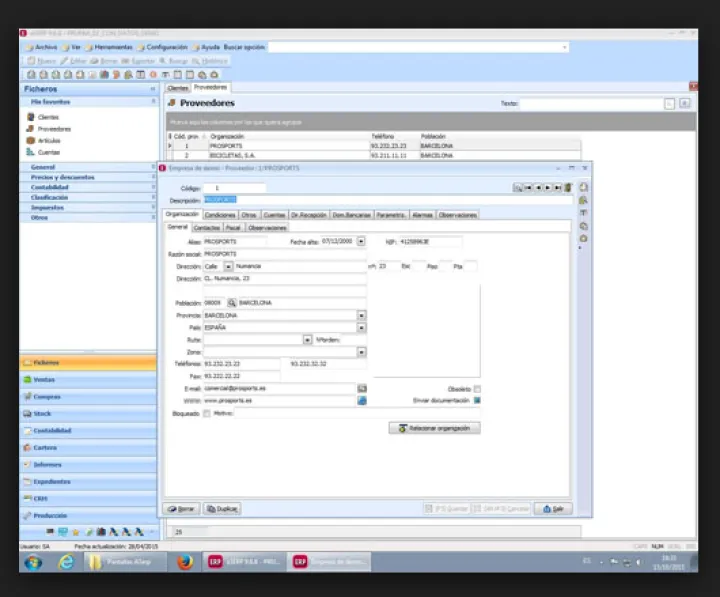This screenshot has width=720, height=597.
Task: Open Internet Explorer from taskbar
Action: click(66, 562)
